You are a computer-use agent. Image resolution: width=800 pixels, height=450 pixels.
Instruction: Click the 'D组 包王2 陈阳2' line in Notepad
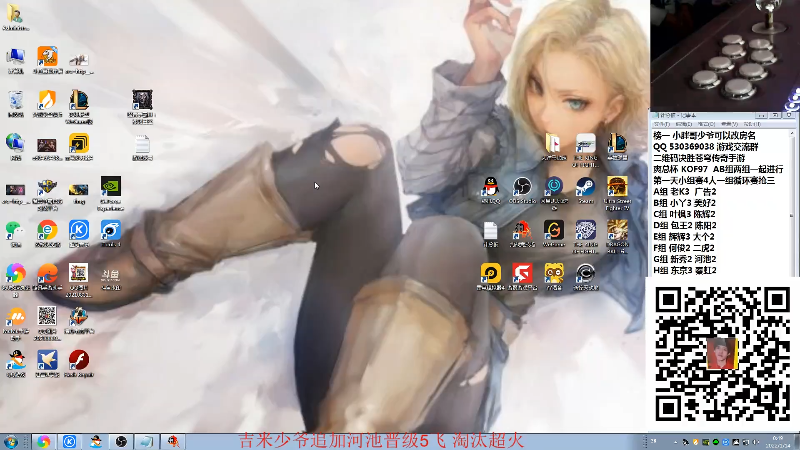(685, 225)
